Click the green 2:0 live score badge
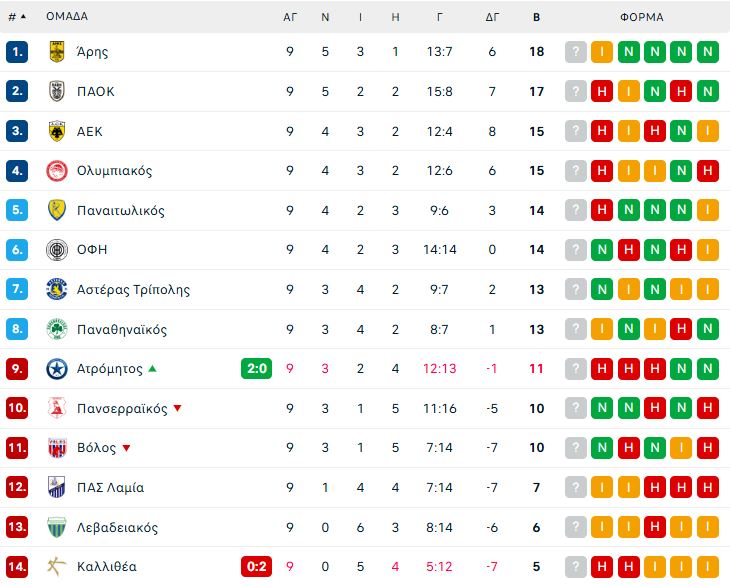The height and width of the screenshot is (586, 730). point(257,369)
